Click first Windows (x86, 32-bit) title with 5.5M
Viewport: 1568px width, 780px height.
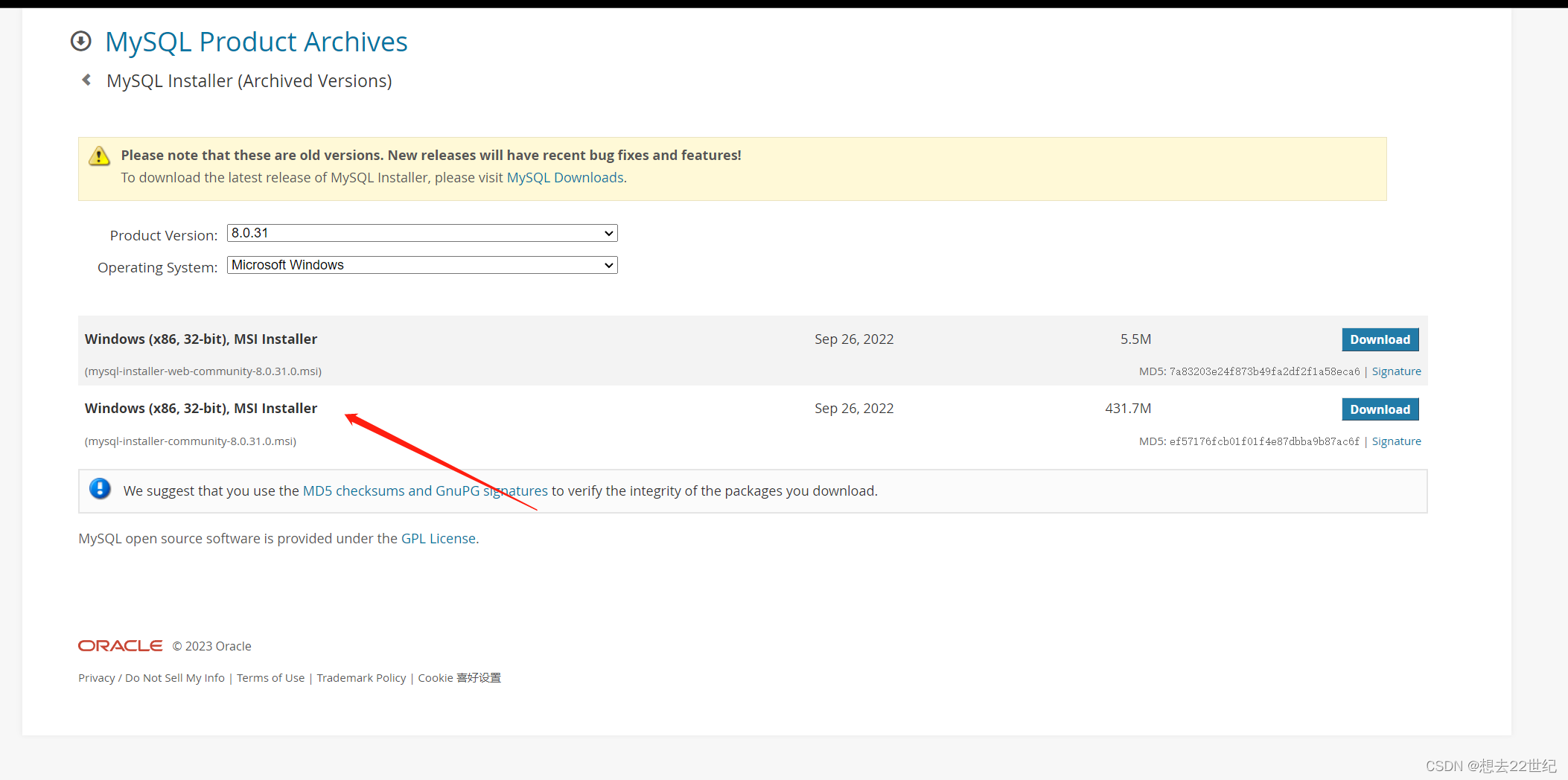point(201,339)
